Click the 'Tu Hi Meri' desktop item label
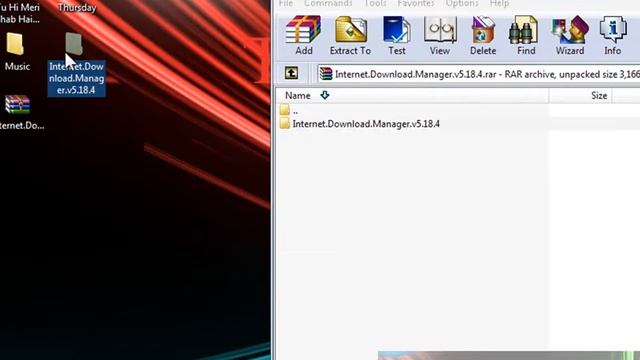The width and height of the screenshot is (640, 360). click(x=20, y=13)
